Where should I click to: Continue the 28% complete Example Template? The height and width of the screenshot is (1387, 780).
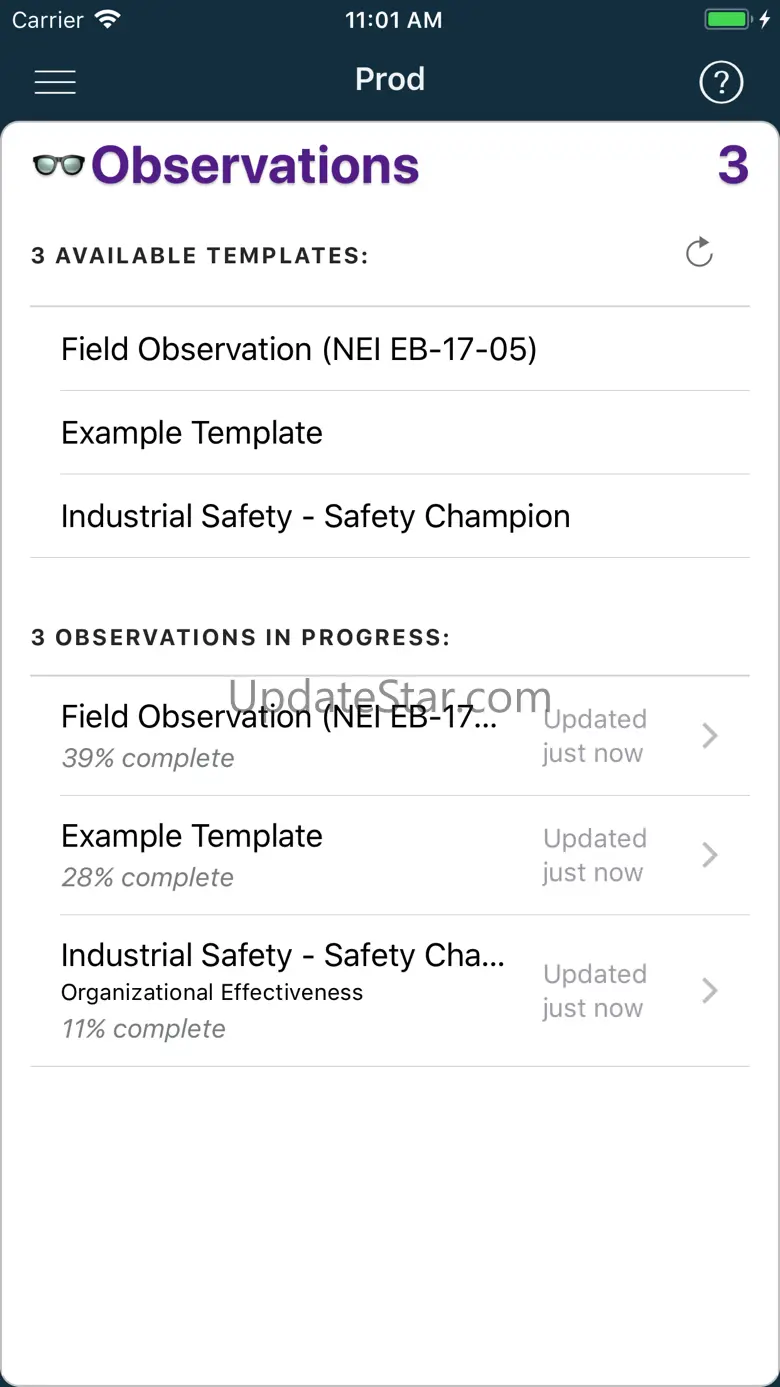click(x=192, y=855)
